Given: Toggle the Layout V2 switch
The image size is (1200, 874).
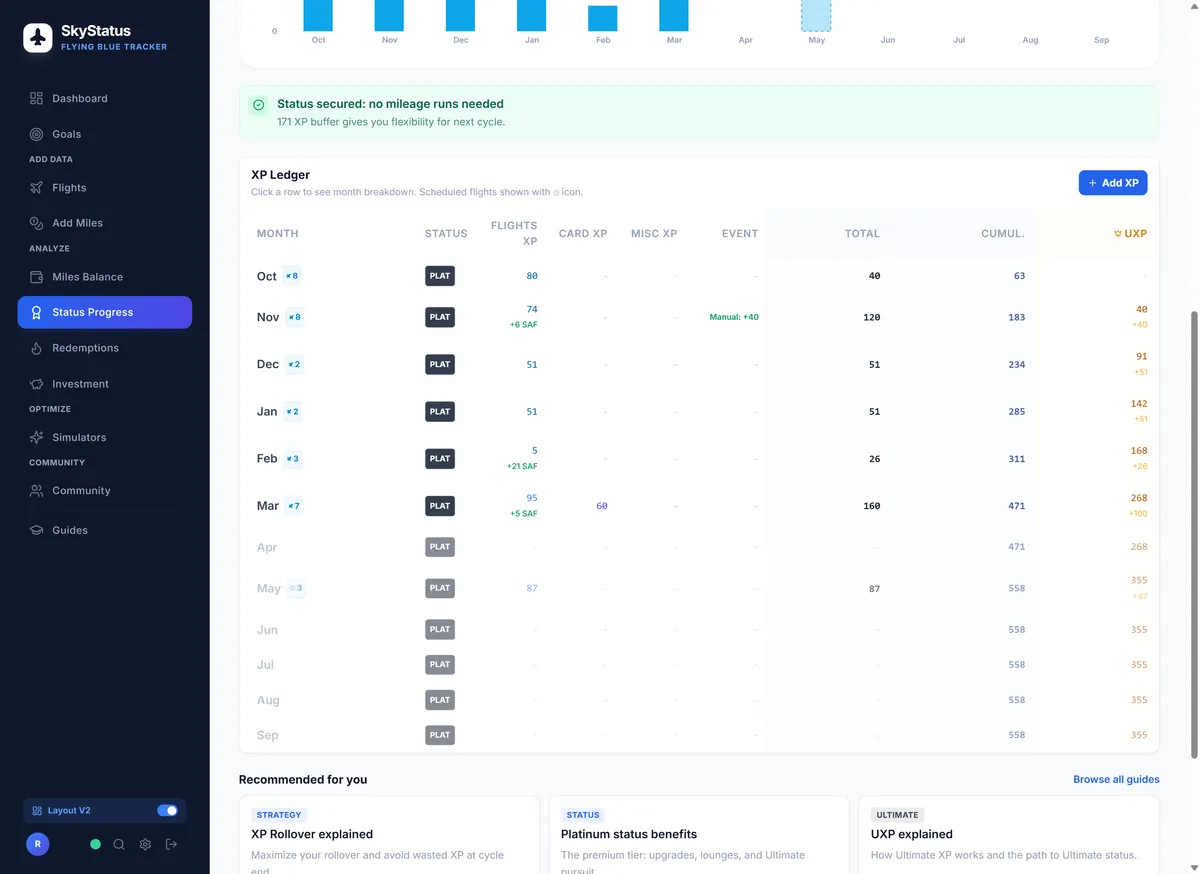Looking at the screenshot, I should point(167,810).
